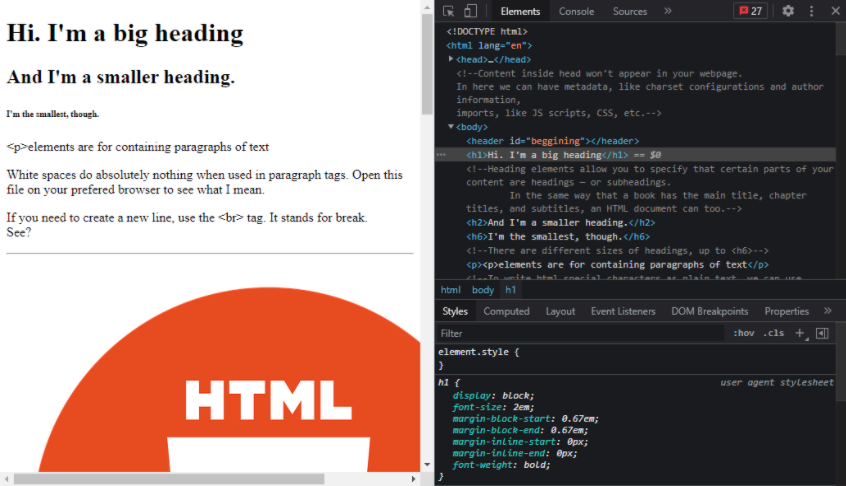The width and height of the screenshot is (846, 486).
Task: Click the horizontal scrollbar right arrow
Action: (414, 479)
